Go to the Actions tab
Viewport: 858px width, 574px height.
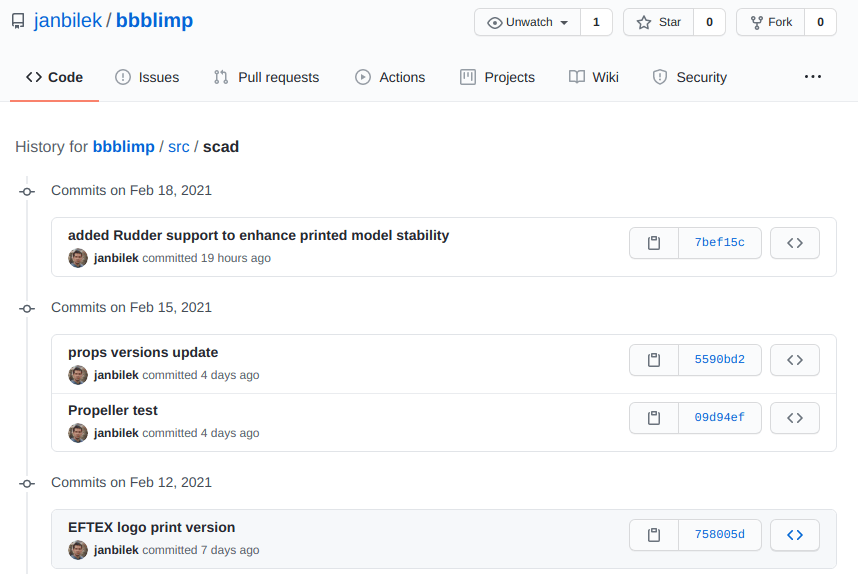(390, 77)
